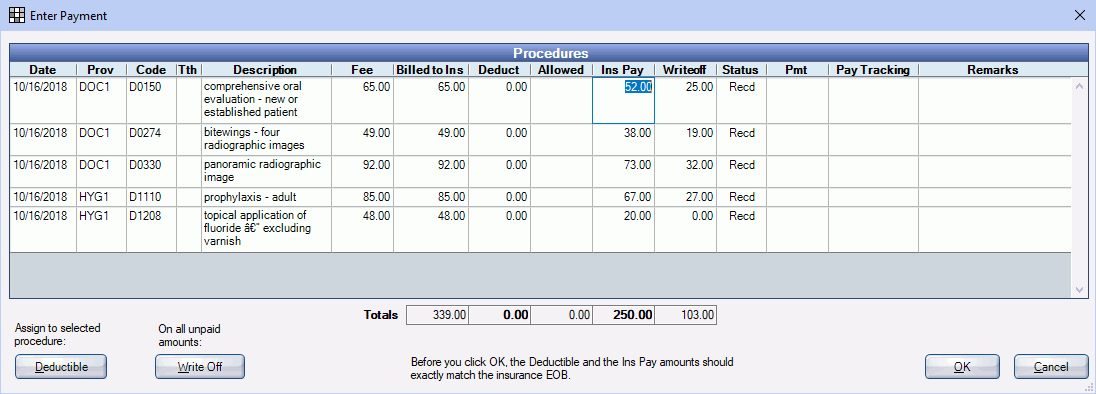Confirm payment with the OK button
This screenshot has height=394, width=1096.
(962, 367)
